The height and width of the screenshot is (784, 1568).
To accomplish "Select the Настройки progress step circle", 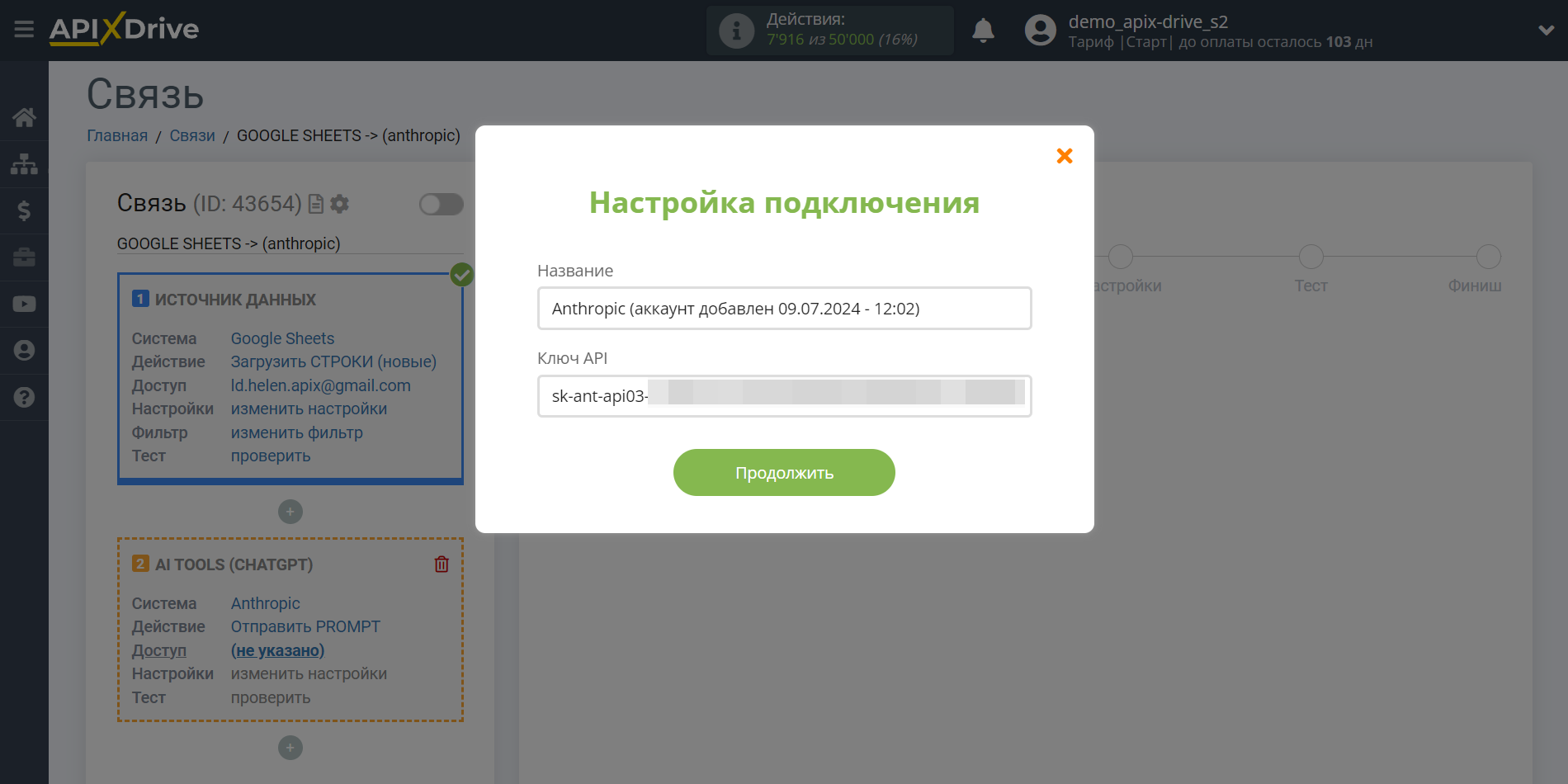I will pyautogui.click(x=1120, y=257).
